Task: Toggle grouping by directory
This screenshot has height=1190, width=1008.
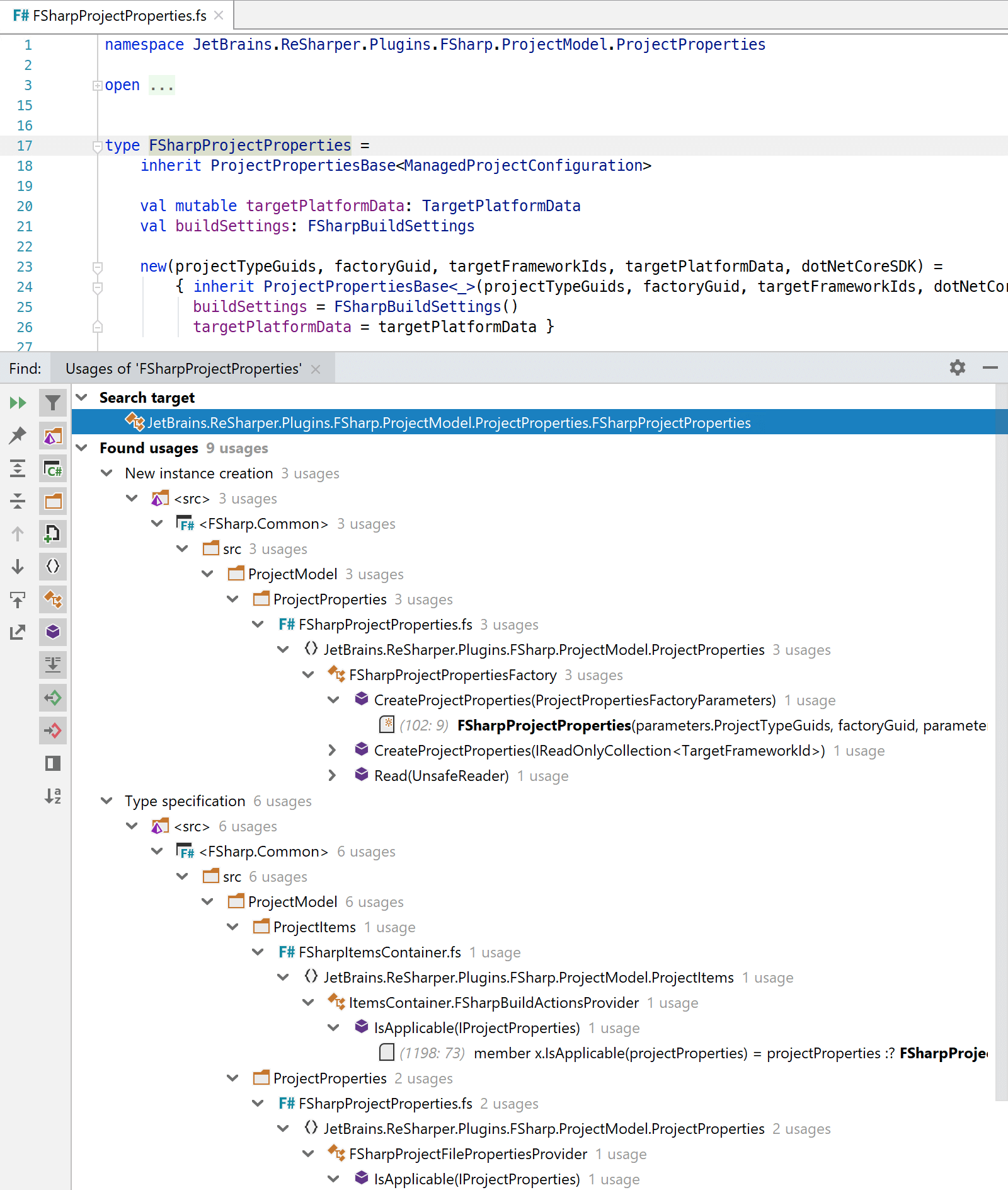Action: click(53, 501)
